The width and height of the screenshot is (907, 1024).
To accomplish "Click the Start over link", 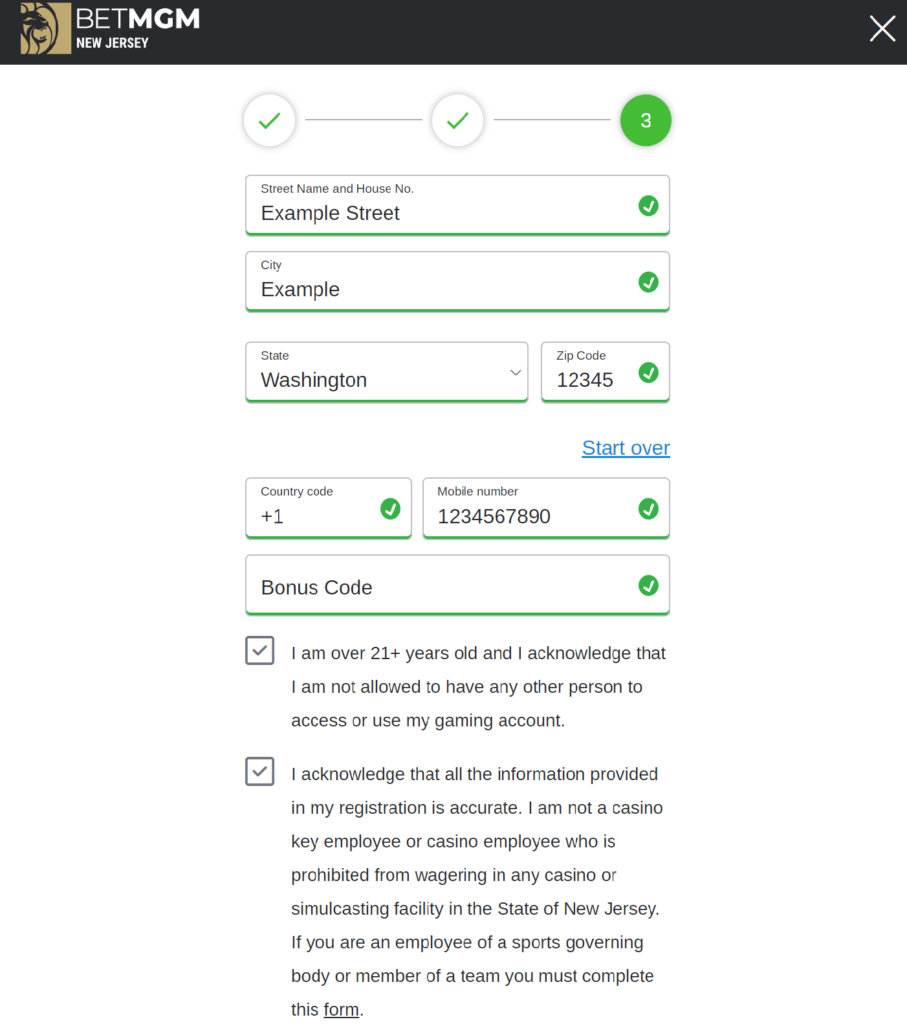I will tap(626, 448).
